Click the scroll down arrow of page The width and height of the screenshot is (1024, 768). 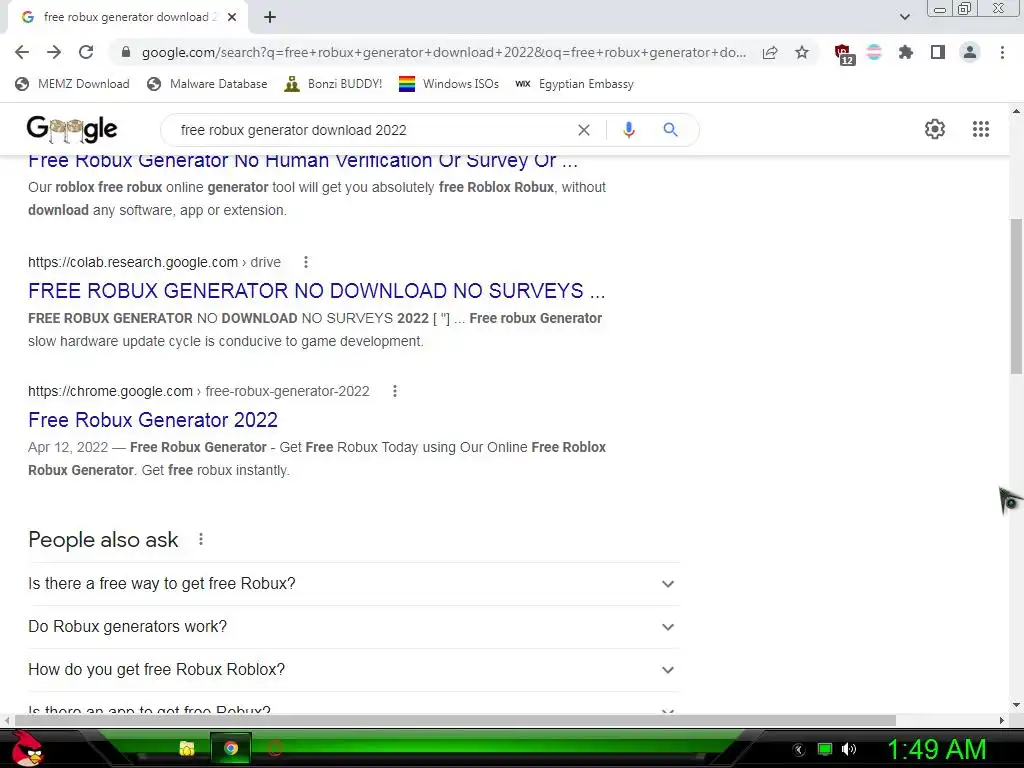pos(1016,705)
